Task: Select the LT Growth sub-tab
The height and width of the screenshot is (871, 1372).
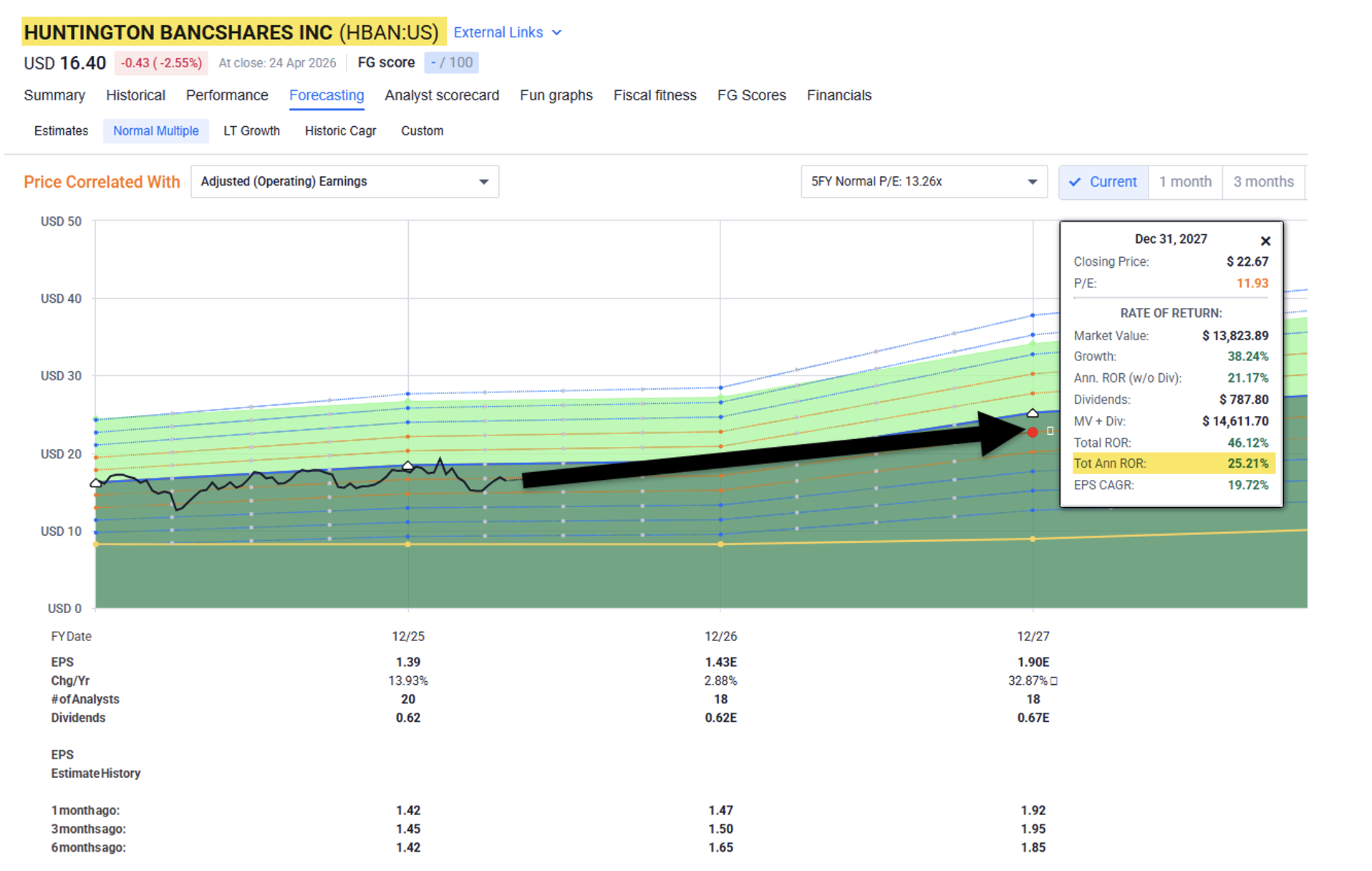Action: click(x=251, y=131)
